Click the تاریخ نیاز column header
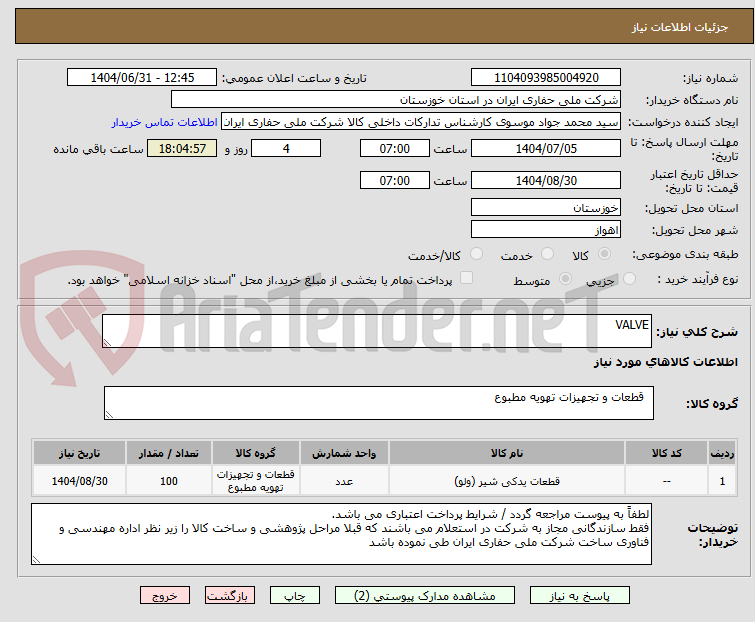 click(79, 454)
